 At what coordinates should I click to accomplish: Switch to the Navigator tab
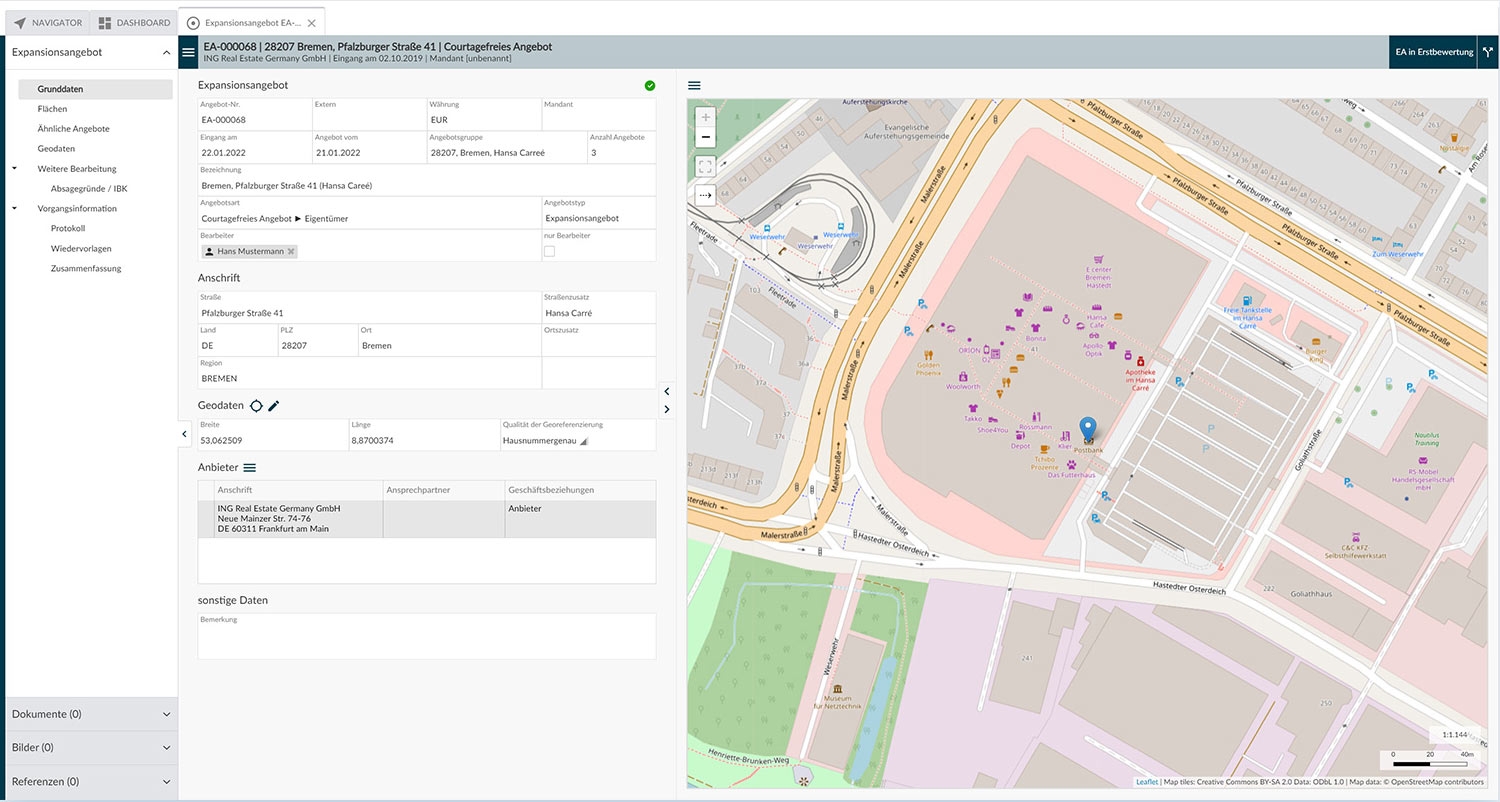point(48,23)
